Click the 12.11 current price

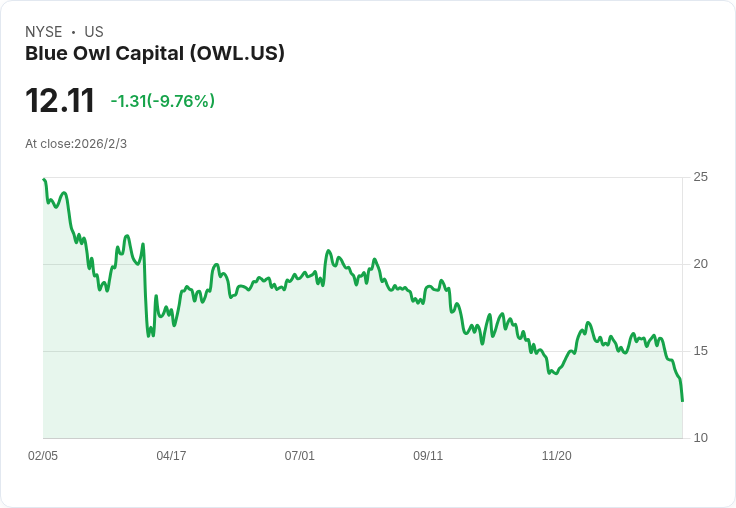(x=60, y=101)
